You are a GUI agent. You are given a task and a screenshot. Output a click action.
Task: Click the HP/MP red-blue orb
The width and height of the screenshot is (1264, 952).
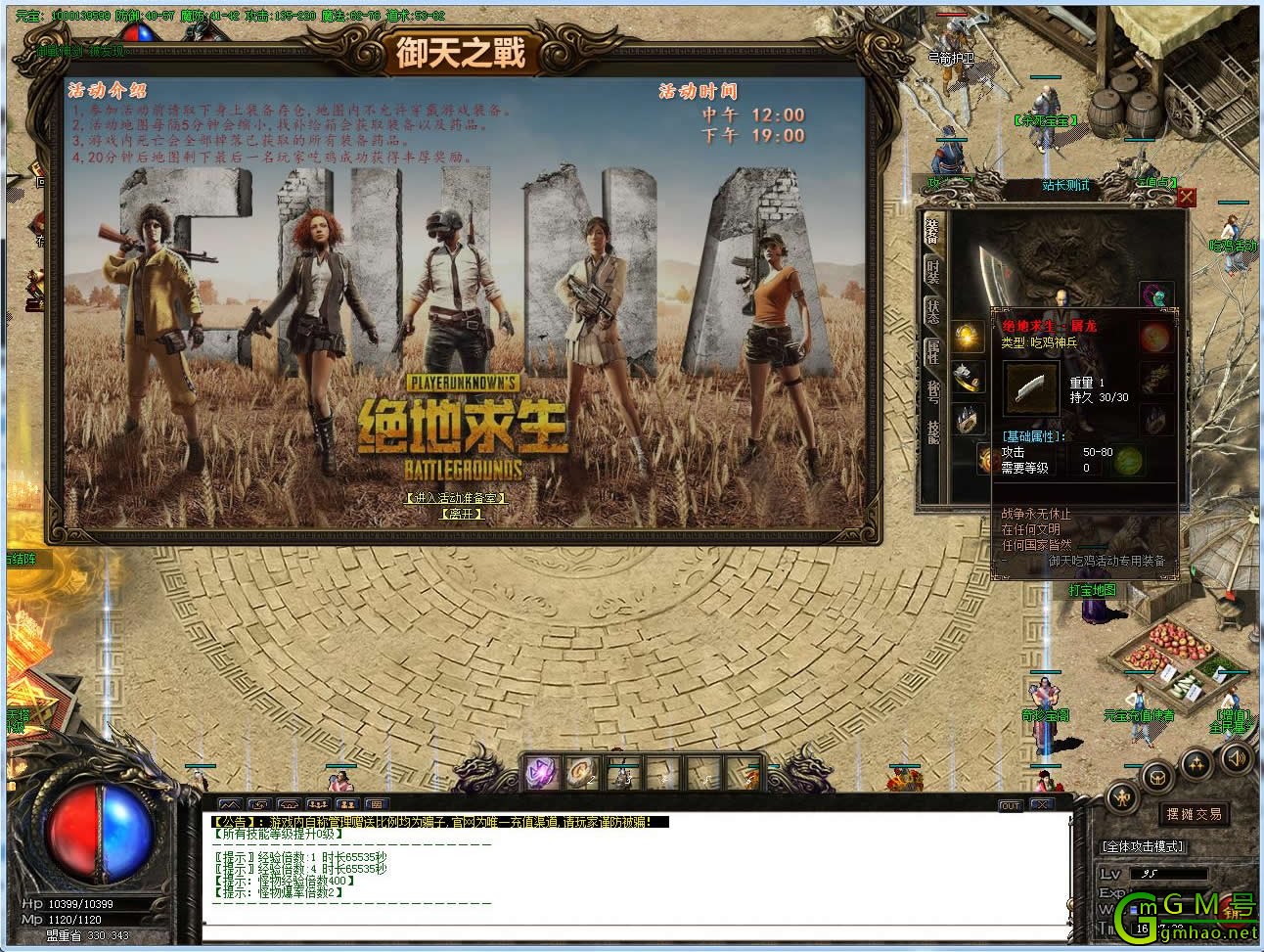[99, 833]
